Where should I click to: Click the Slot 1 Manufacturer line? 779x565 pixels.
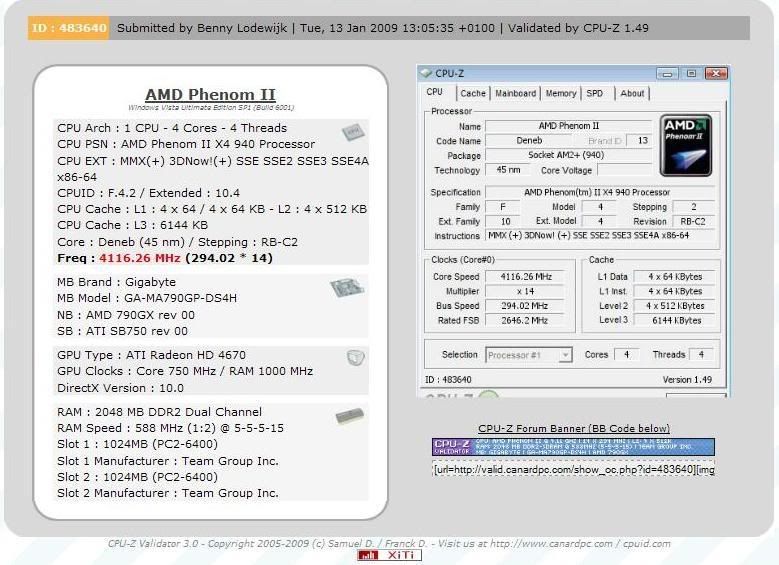(x=167, y=461)
